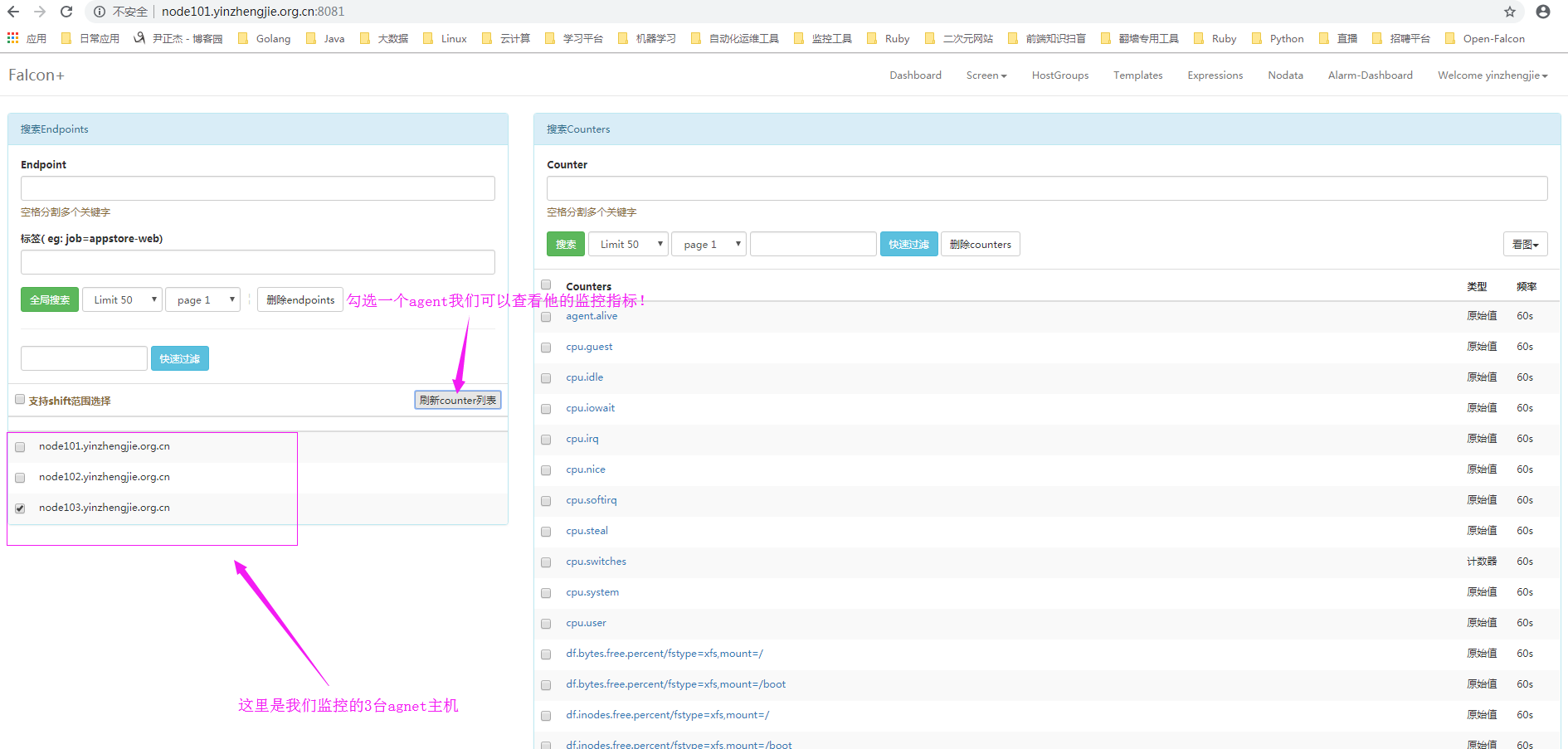Open the Golang bookmark folder
The image size is (1568, 749).
click(264, 38)
